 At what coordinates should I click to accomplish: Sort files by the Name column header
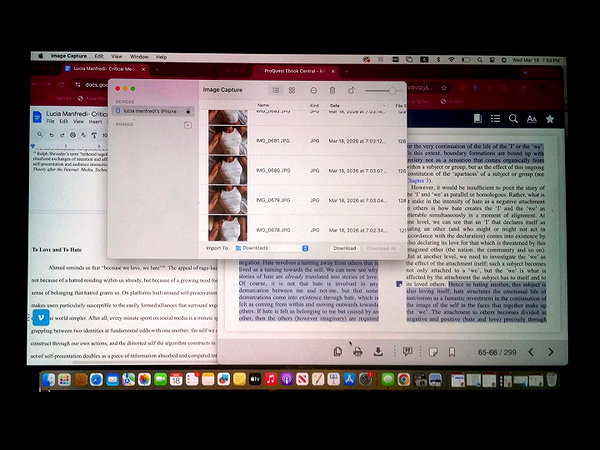(263, 105)
